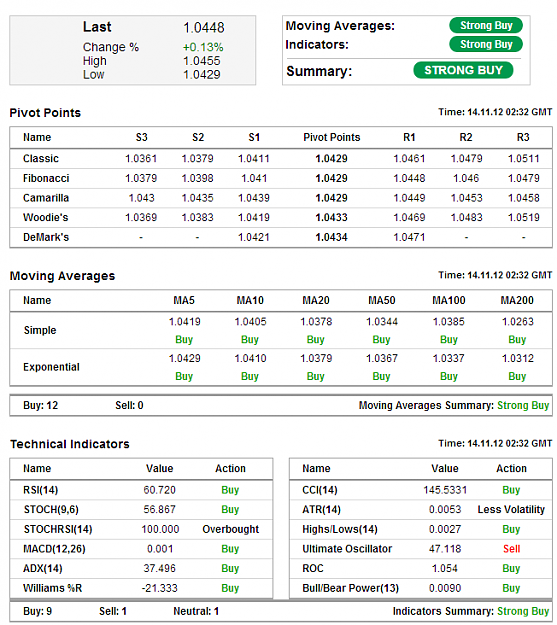The width and height of the screenshot is (557, 625).
Task: Select Classic S3 value 1.0361
Action: click(141, 159)
